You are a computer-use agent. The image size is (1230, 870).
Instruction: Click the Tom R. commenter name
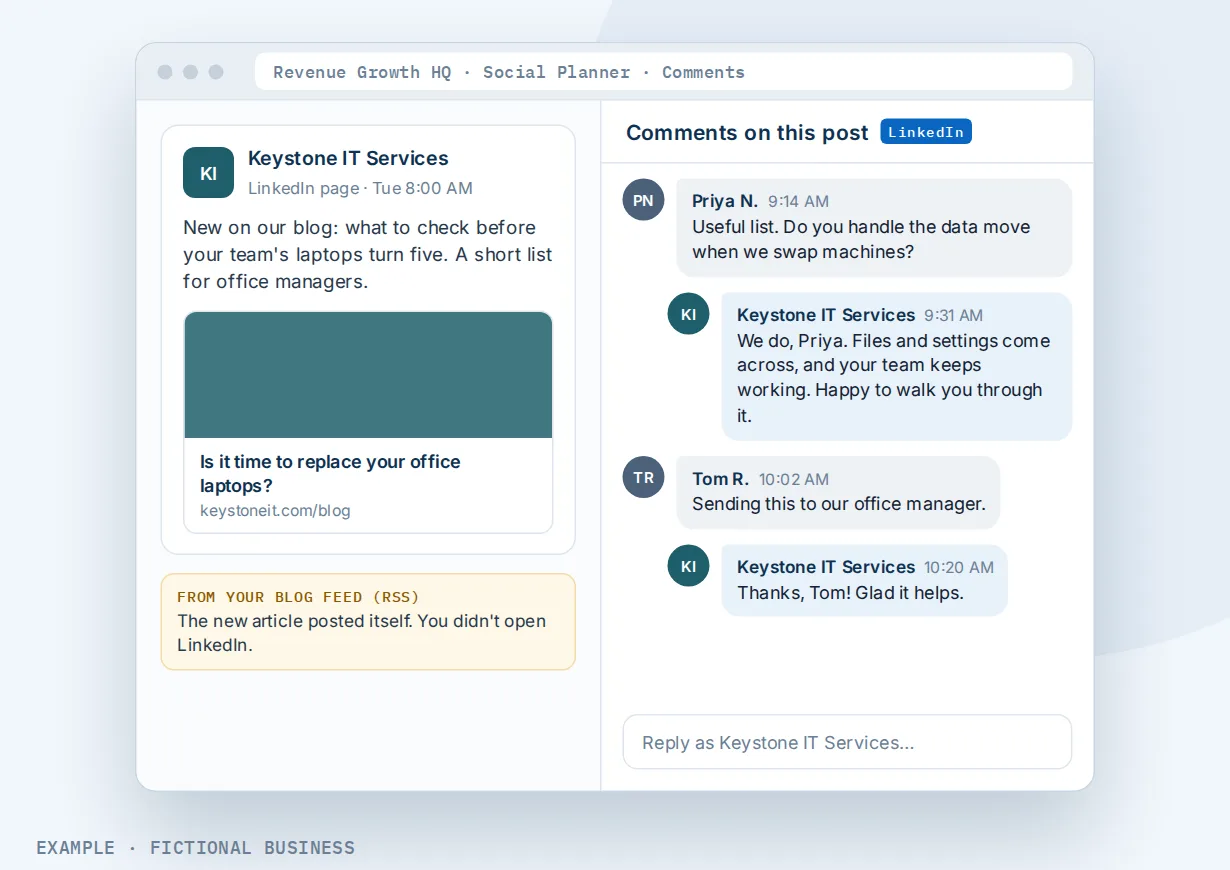[720, 479]
